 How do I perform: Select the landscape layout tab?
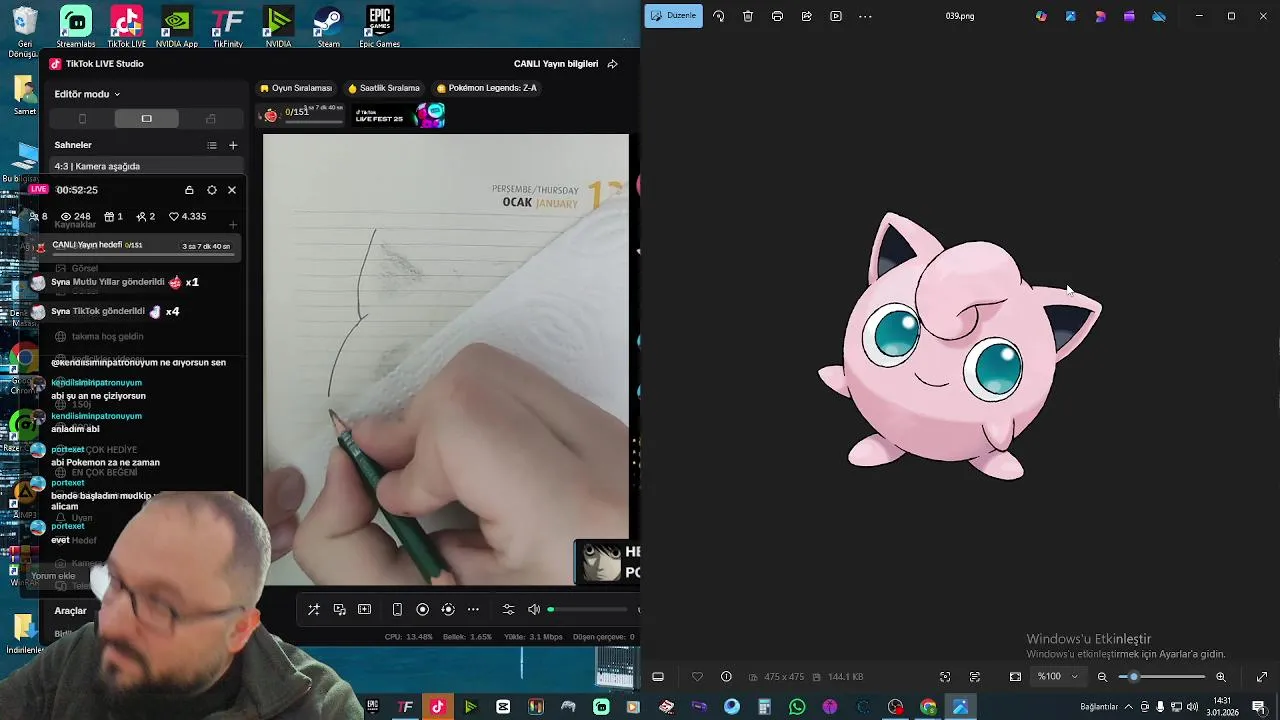pos(146,118)
